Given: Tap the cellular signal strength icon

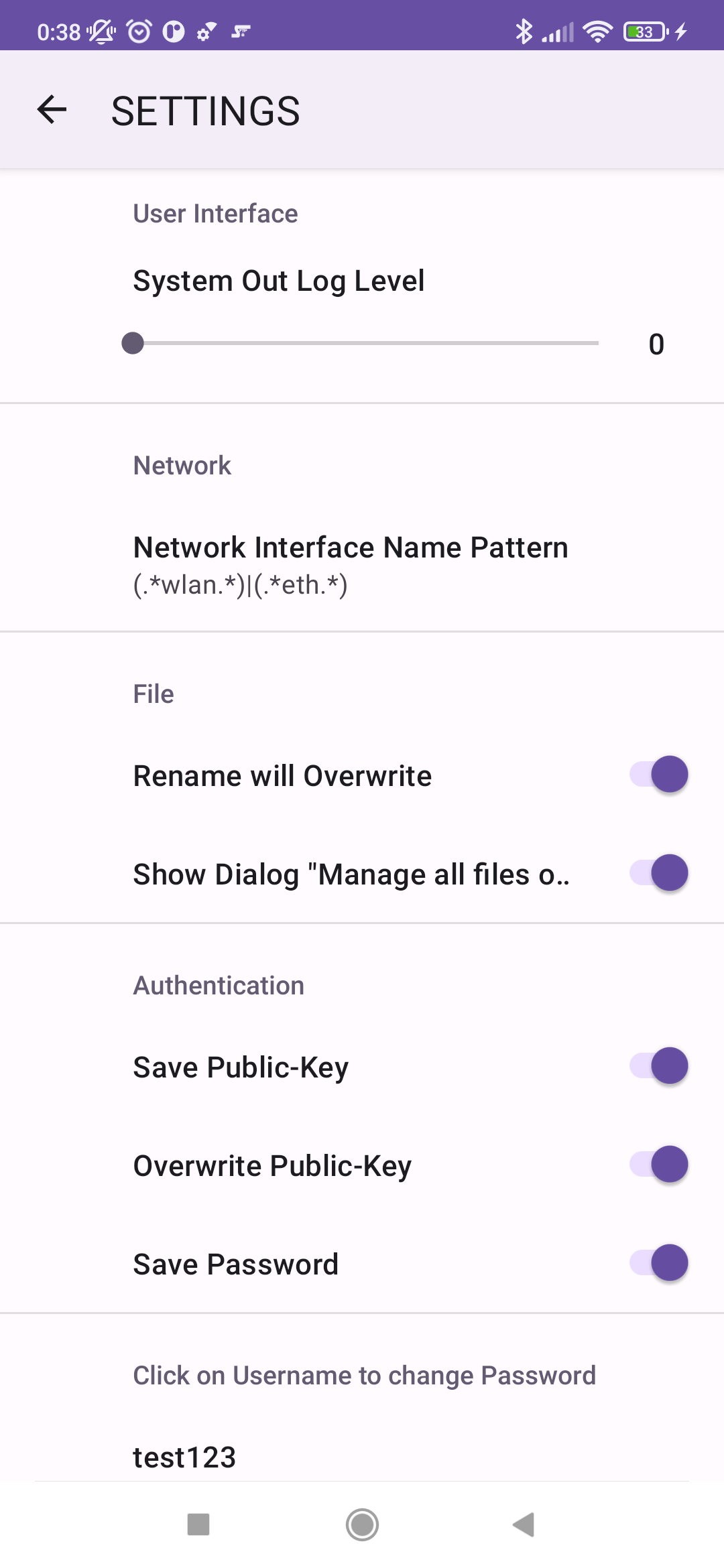Looking at the screenshot, I should [558, 31].
